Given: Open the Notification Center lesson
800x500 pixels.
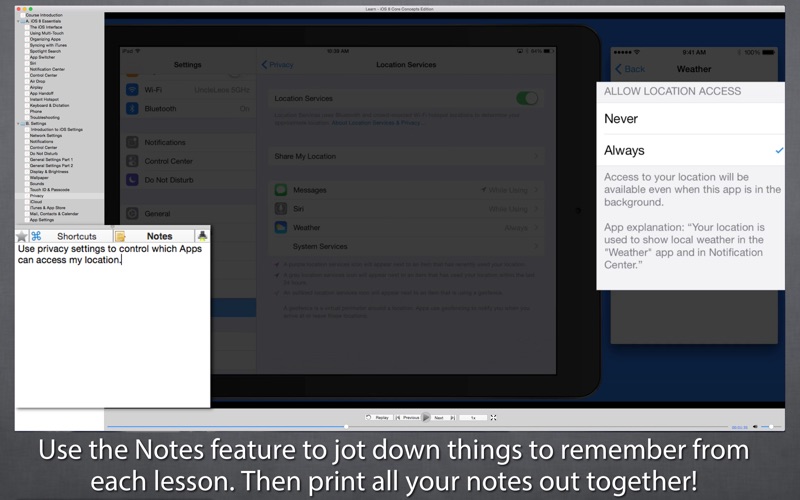Looking at the screenshot, I should [x=47, y=69].
